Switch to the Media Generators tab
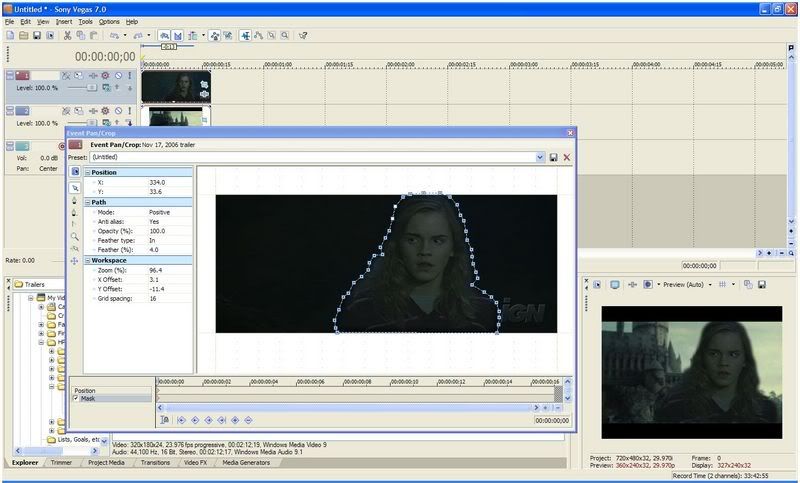 (246, 463)
